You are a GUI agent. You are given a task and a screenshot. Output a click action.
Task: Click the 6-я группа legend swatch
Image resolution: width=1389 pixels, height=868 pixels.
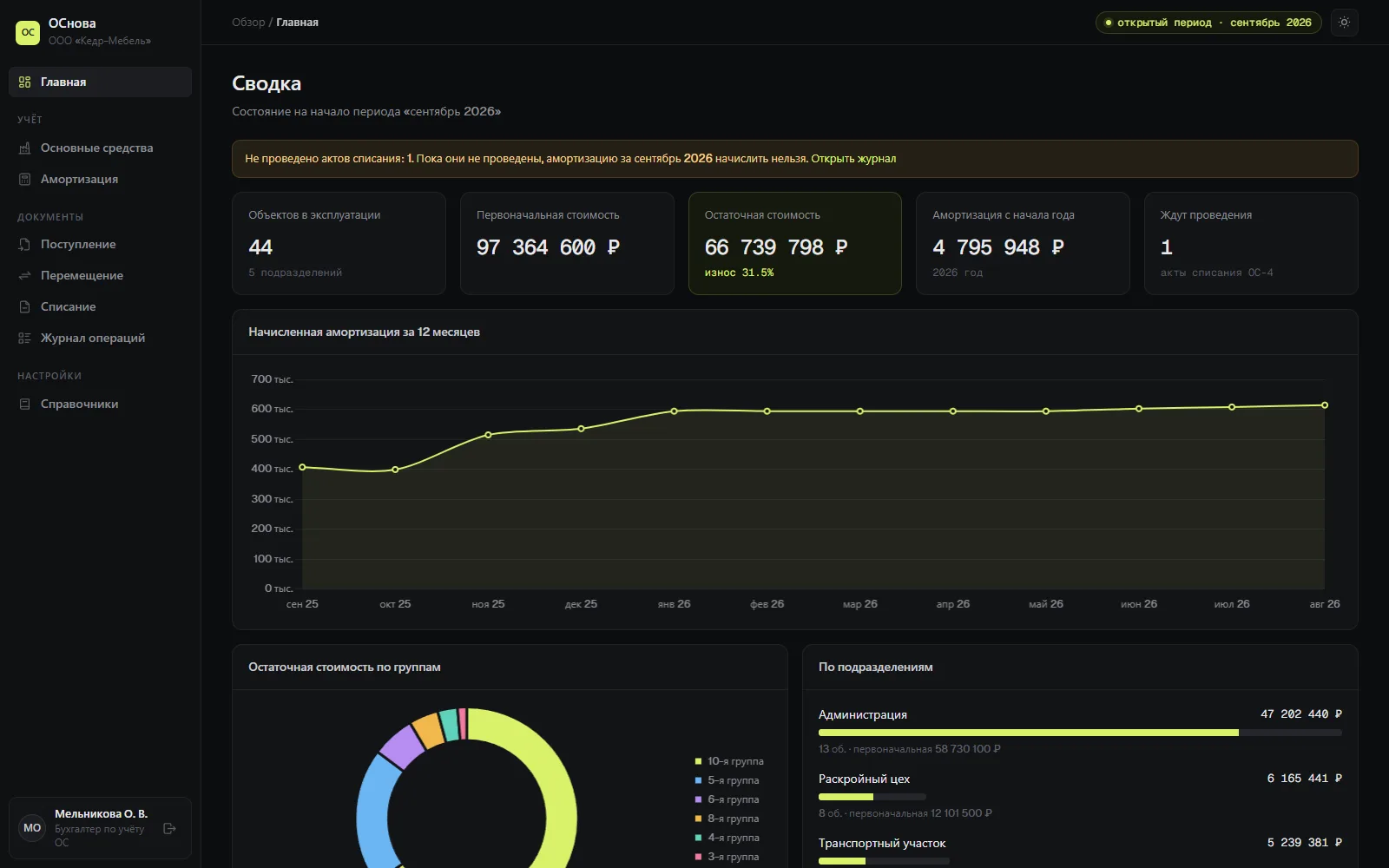pos(698,799)
